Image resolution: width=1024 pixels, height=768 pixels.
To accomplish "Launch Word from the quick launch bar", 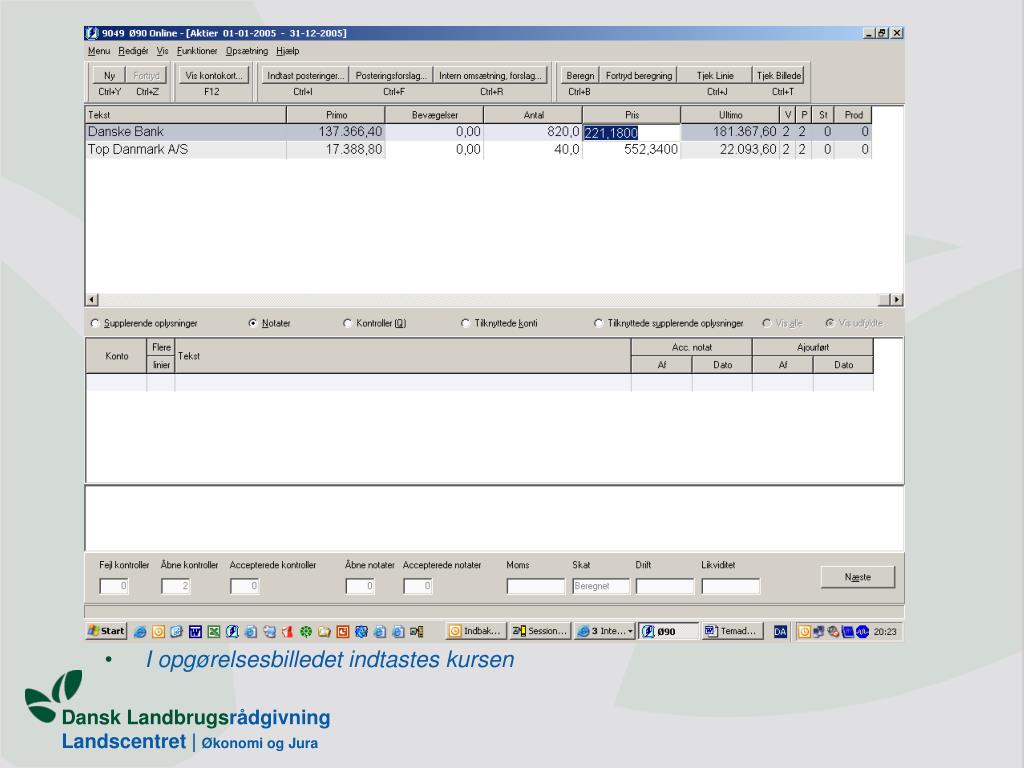I will (x=195, y=632).
